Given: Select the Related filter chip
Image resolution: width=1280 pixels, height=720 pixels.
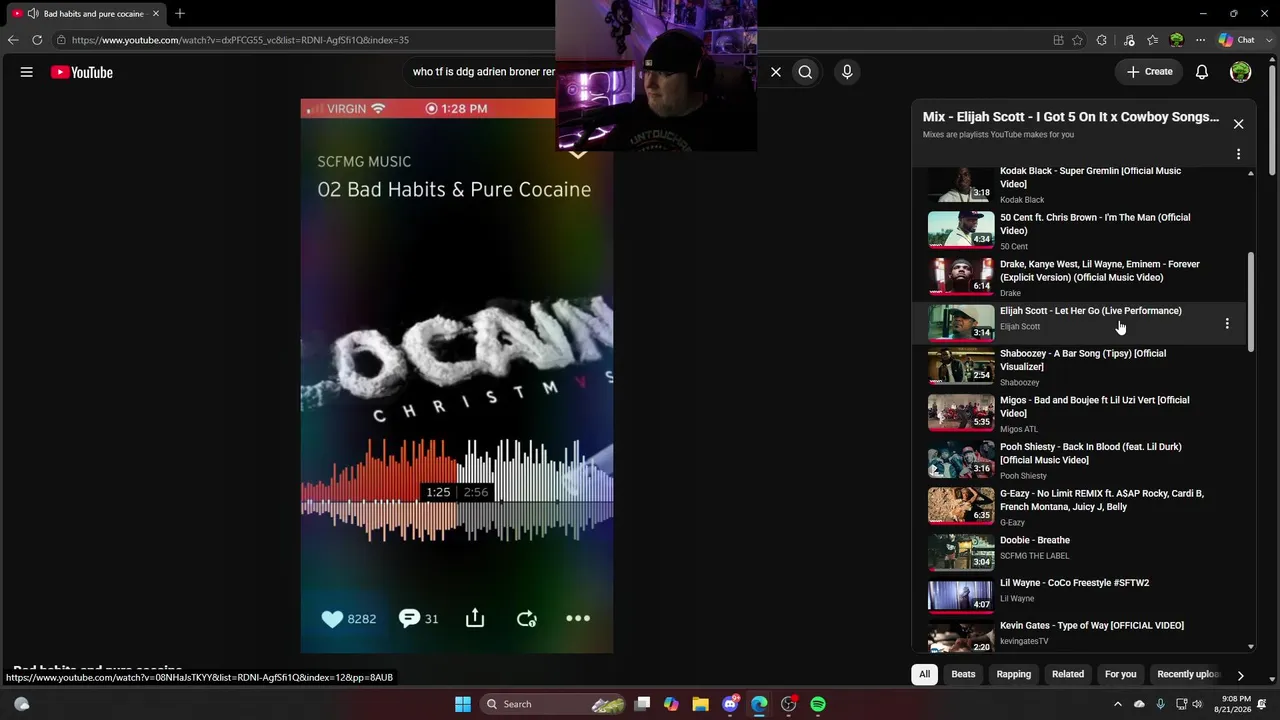Looking at the screenshot, I should [x=1068, y=674].
